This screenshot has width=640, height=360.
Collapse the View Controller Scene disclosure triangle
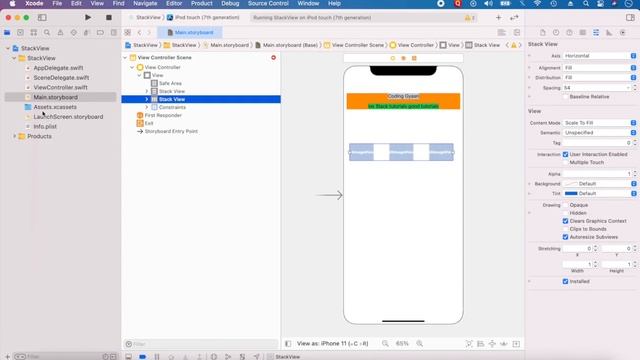click(125, 58)
